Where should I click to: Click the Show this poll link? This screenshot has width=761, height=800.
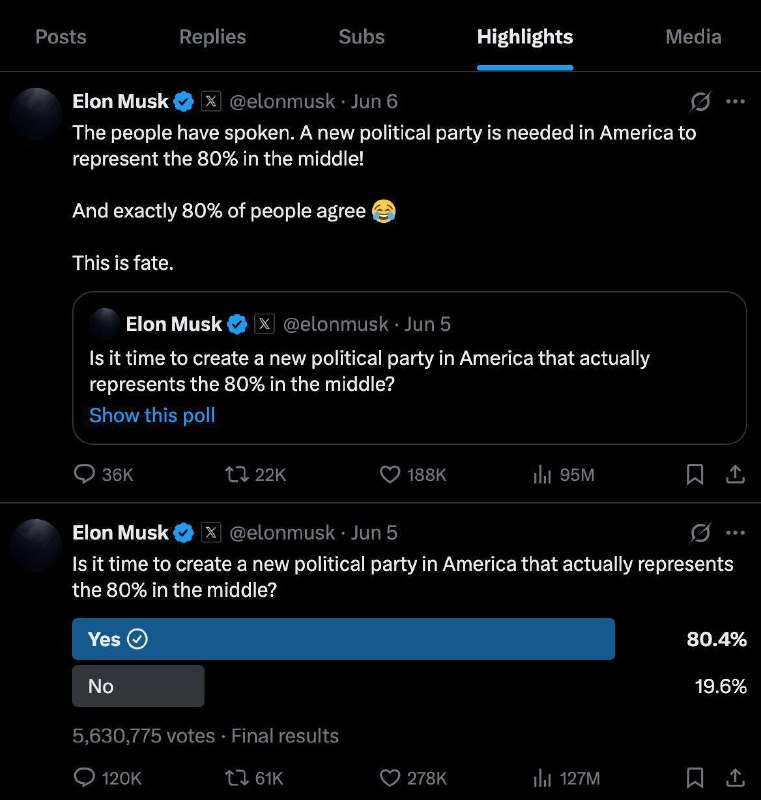coord(152,415)
